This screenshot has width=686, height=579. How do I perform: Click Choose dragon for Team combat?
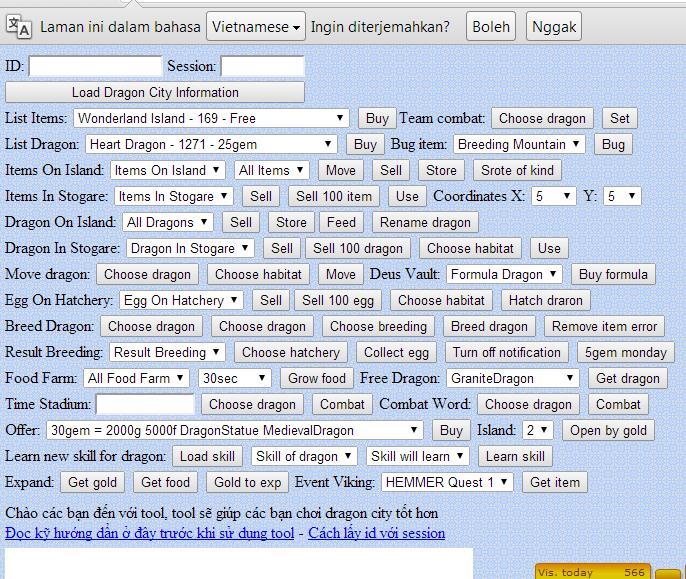point(542,118)
